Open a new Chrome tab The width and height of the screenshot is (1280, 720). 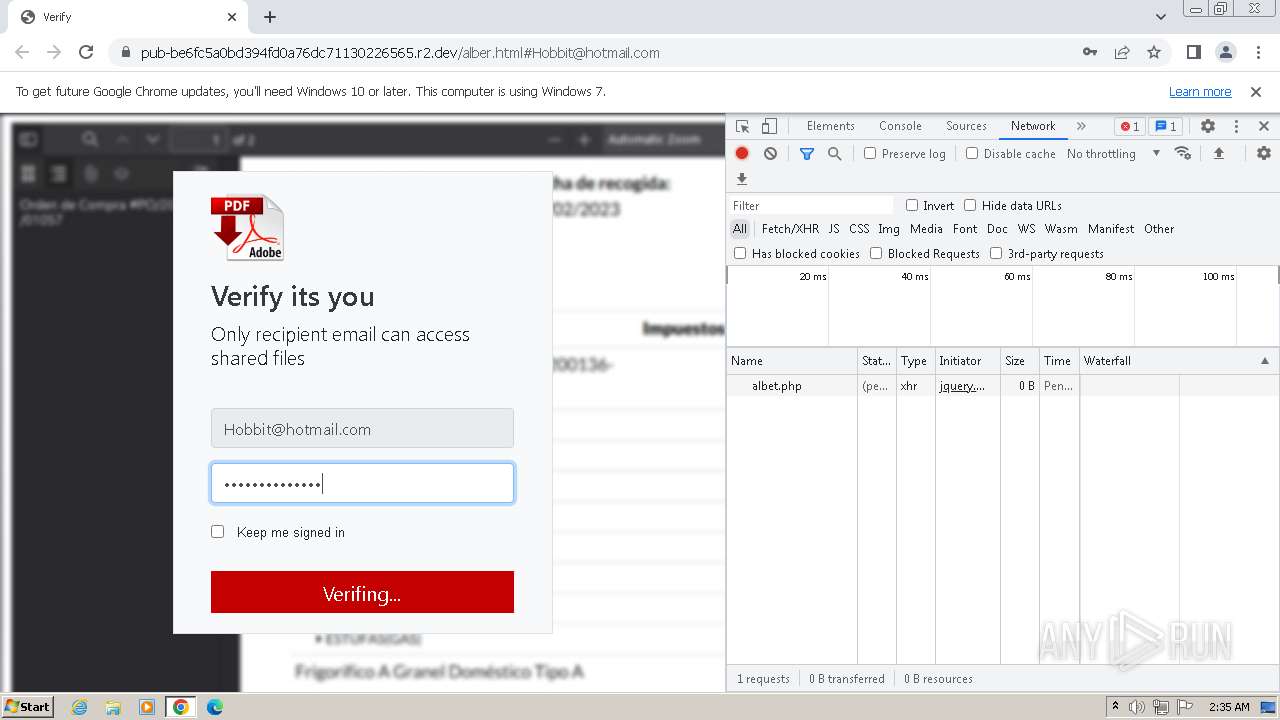click(x=270, y=17)
